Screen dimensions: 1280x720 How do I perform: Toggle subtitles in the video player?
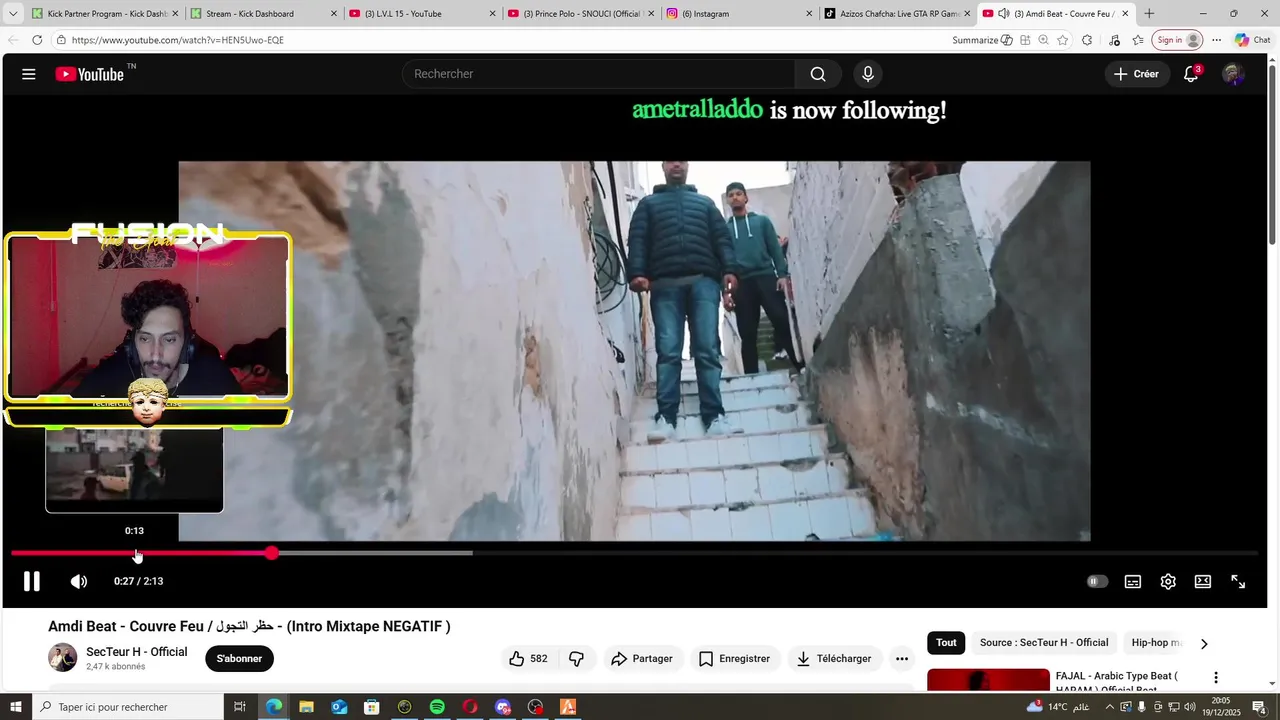pyautogui.click(x=1133, y=581)
